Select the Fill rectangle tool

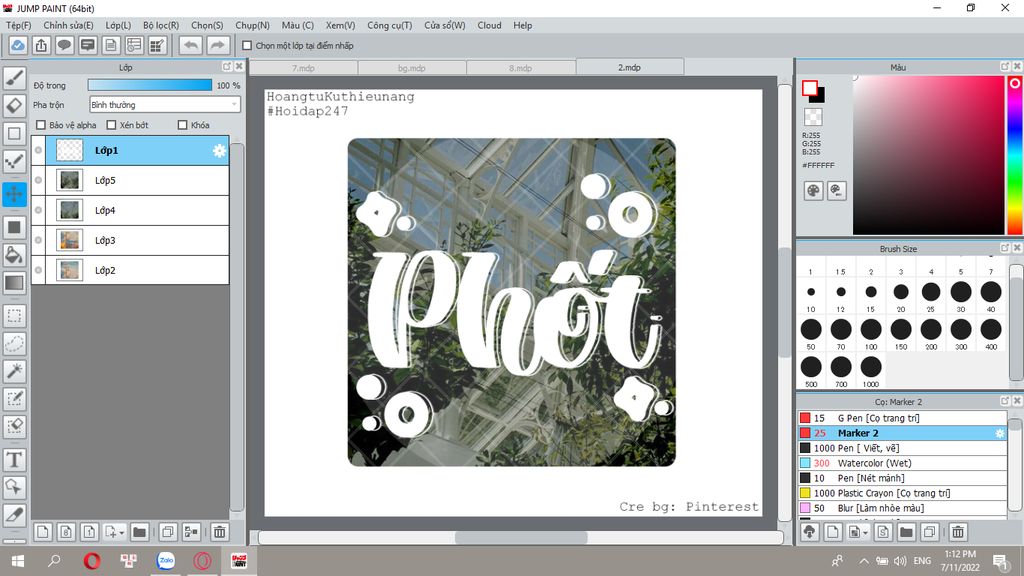click(x=14, y=227)
